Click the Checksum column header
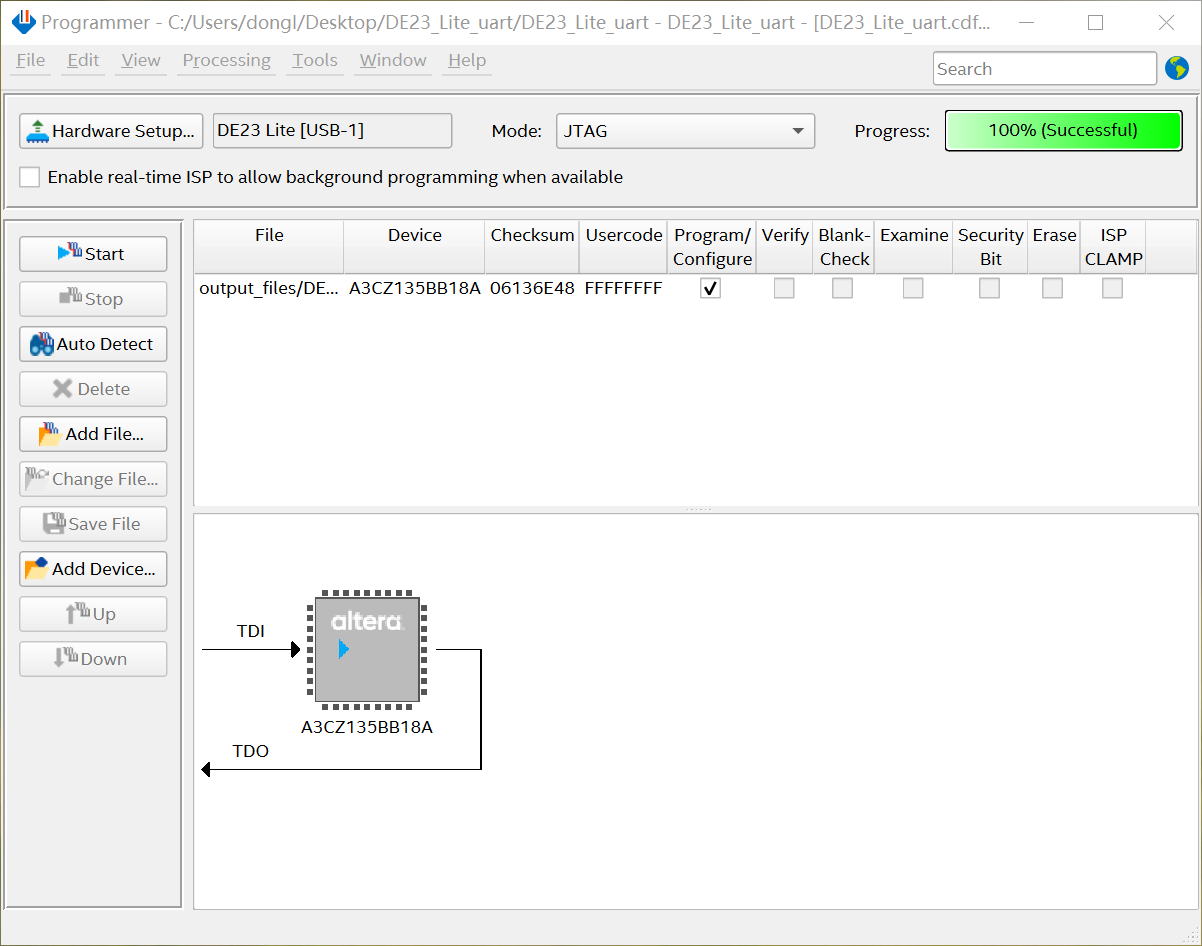Image resolution: width=1202 pixels, height=946 pixels. [x=532, y=235]
